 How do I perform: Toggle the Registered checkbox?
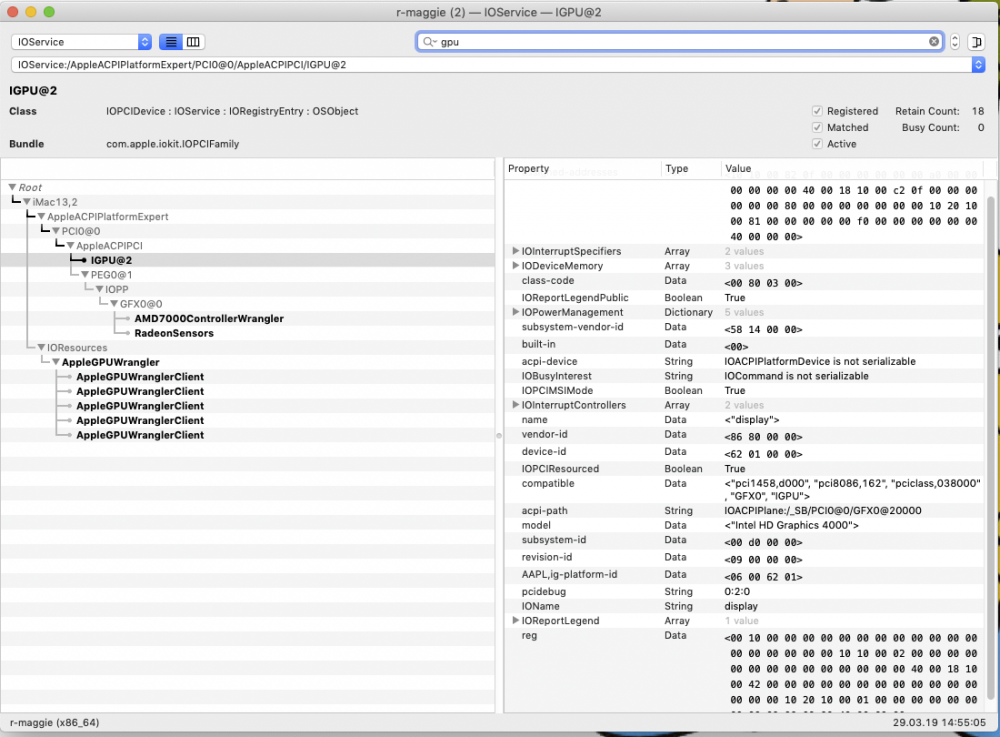pos(817,111)
